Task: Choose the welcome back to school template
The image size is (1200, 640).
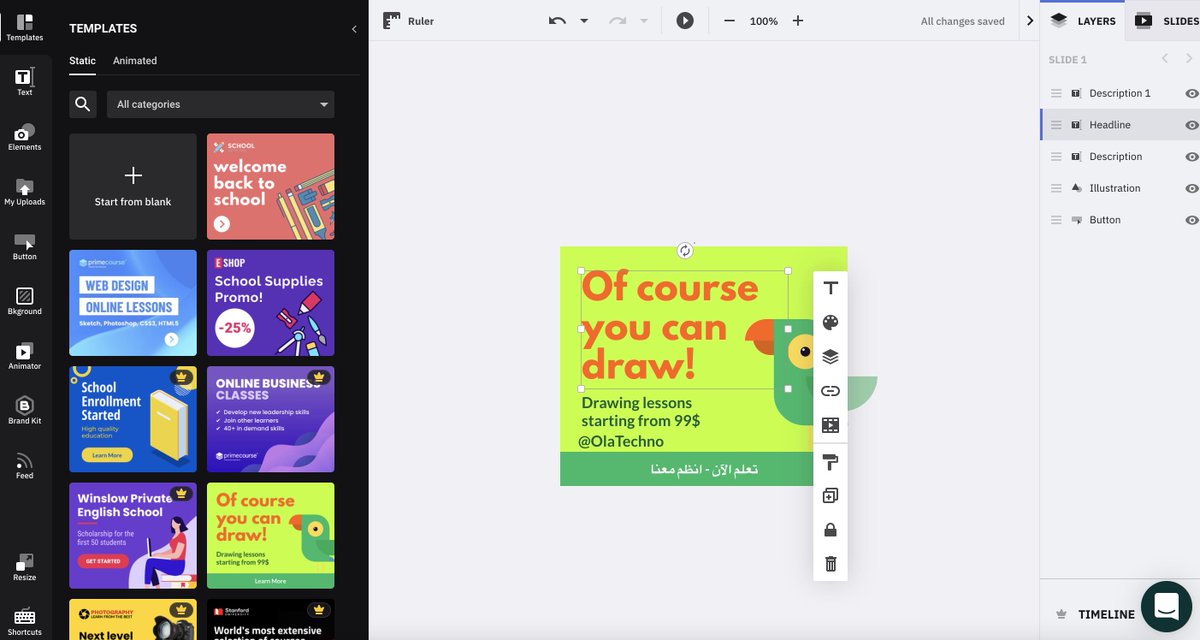Action: 271,187
